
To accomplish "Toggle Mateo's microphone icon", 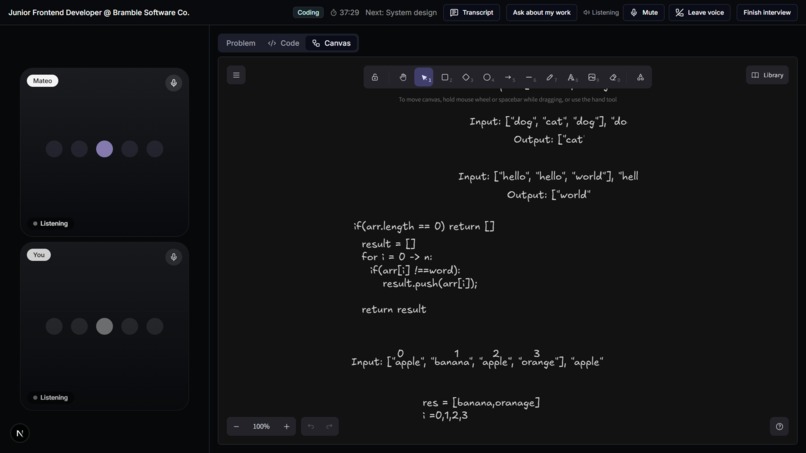I will [x=174, y=83].
